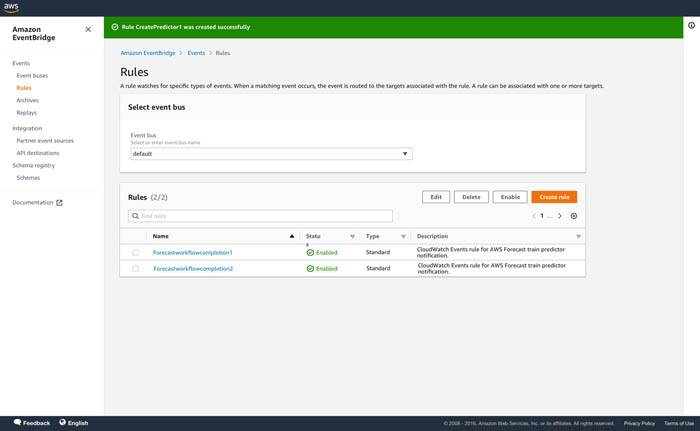Open Archives in sidebar
Viewport: 700px width, 431px height.
[27, 100]
